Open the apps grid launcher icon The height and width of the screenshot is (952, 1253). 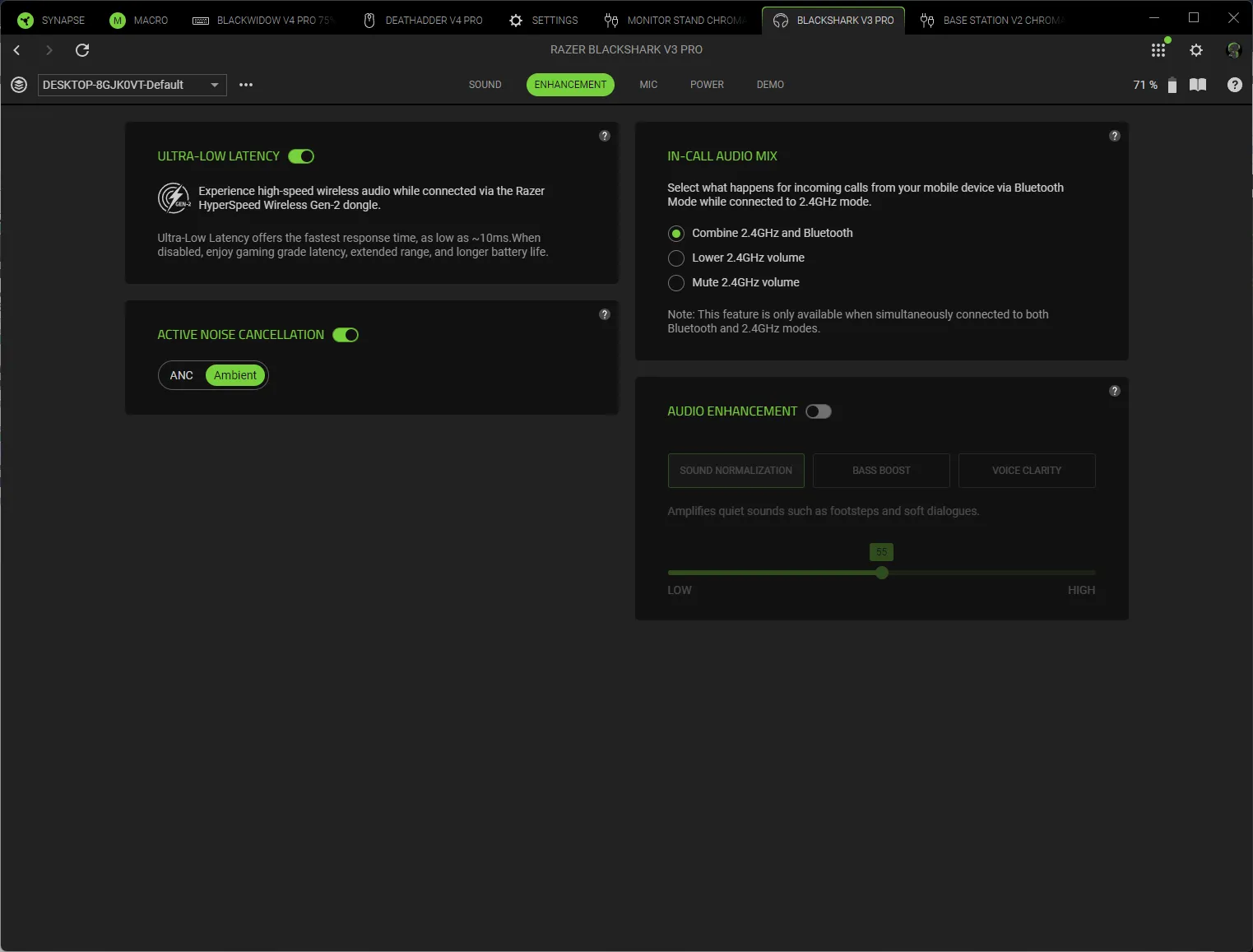pyautogui.click(x=1158, y=50)
